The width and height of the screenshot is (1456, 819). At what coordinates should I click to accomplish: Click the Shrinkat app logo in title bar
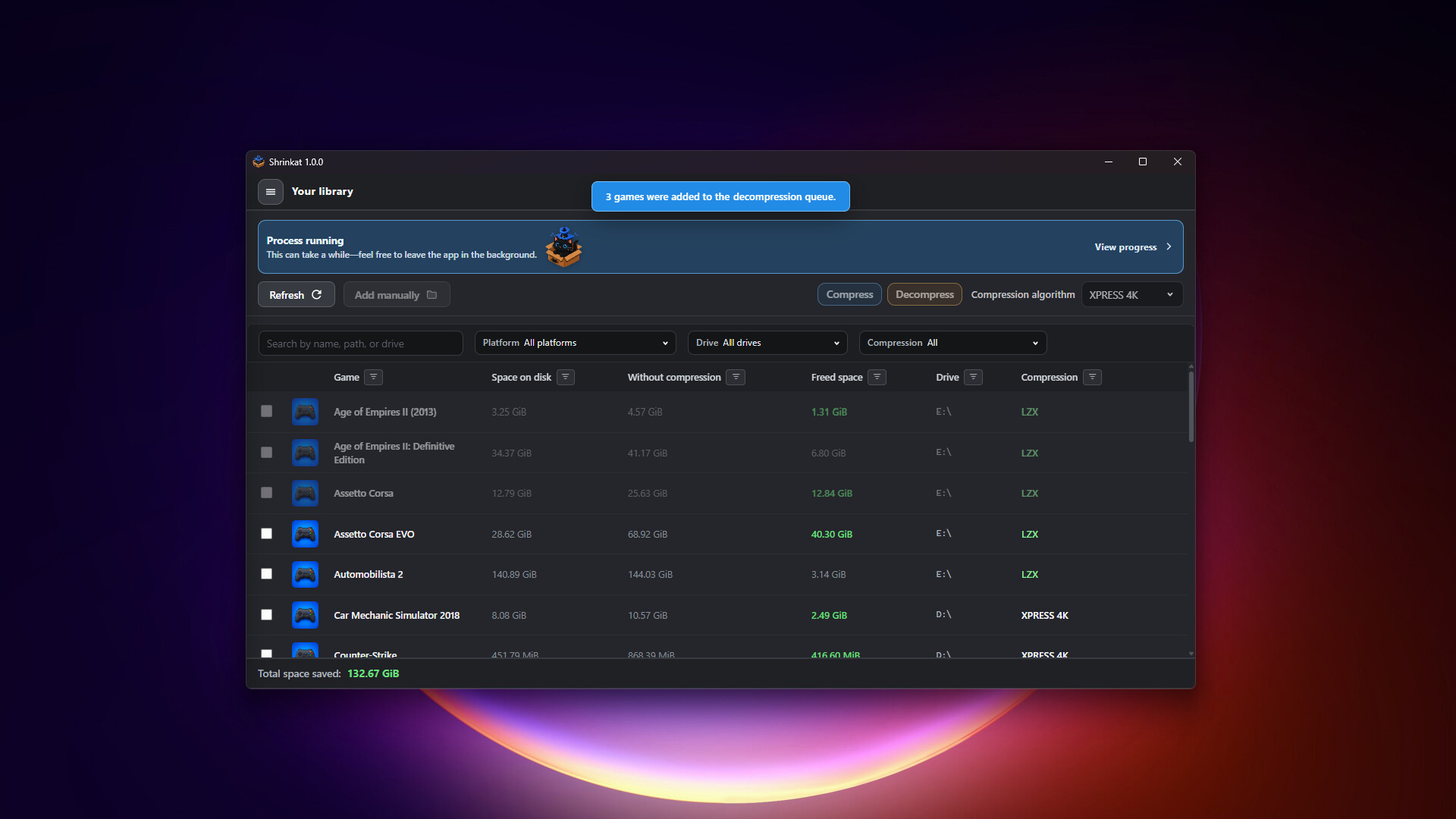click(x=259, y=162)
